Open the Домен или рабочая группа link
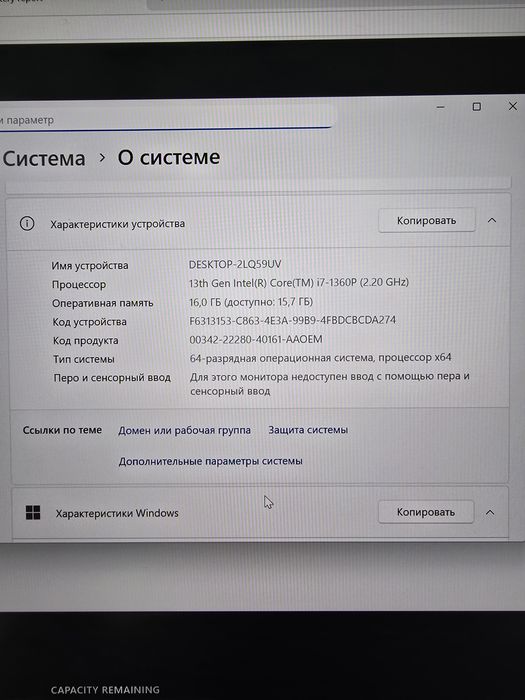Screen dimensions: 525x700 tap(184, 430)
